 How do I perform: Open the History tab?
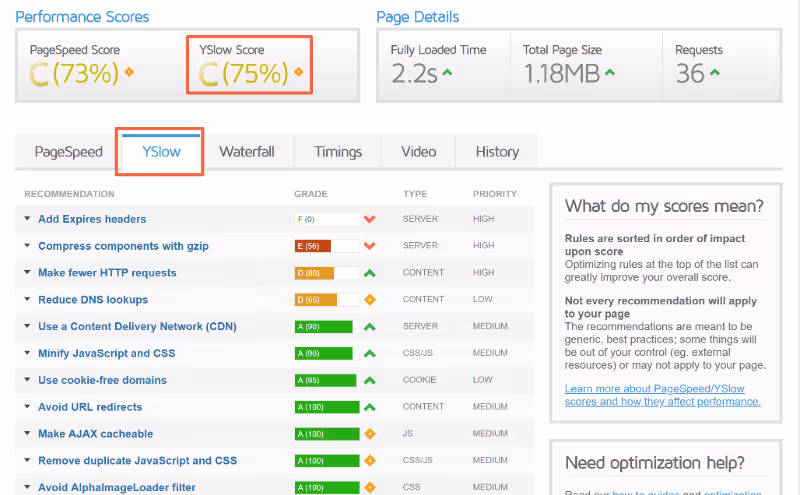(497, 152)
